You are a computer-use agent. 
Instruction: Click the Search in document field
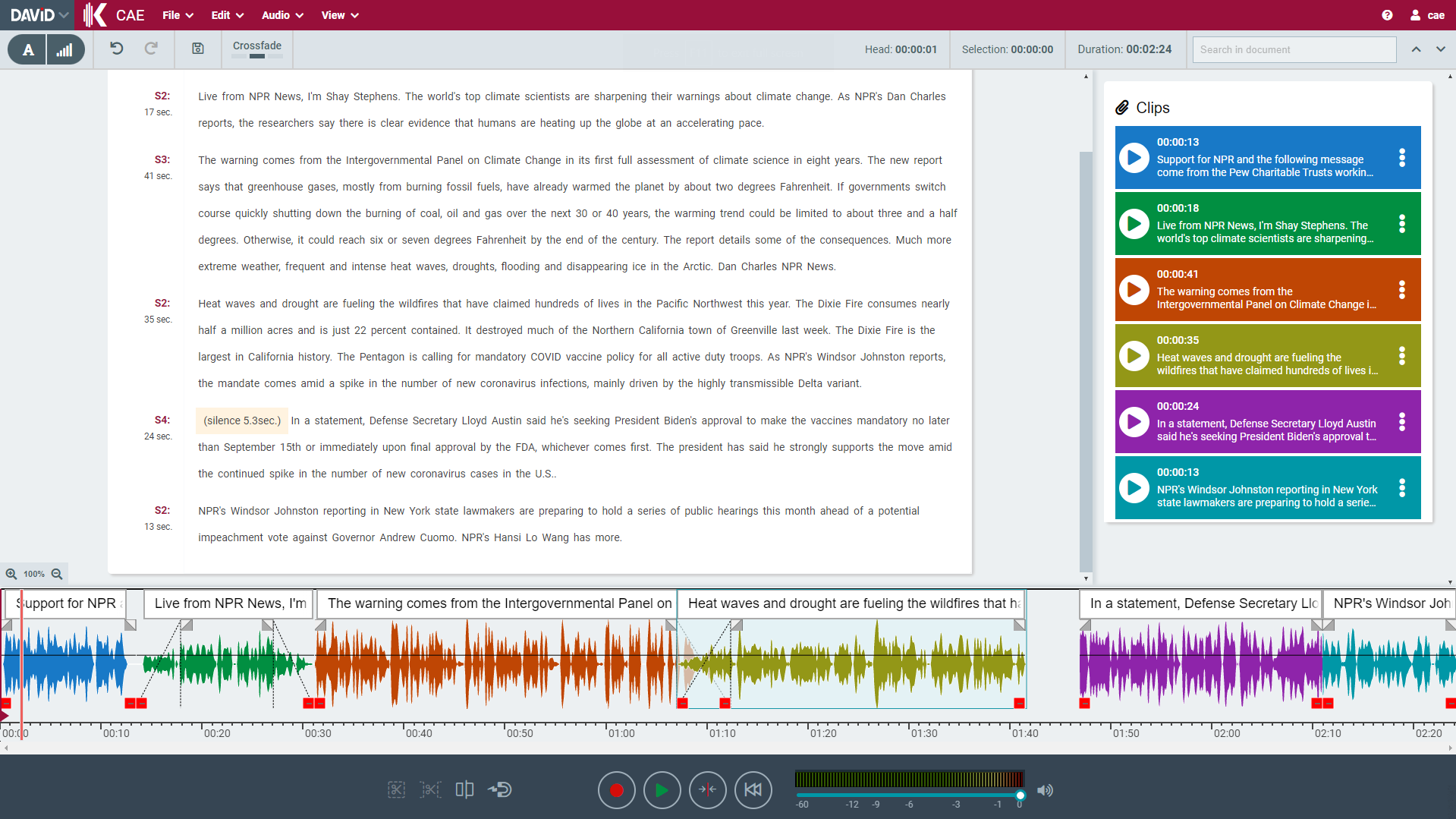coord(1294,50)
